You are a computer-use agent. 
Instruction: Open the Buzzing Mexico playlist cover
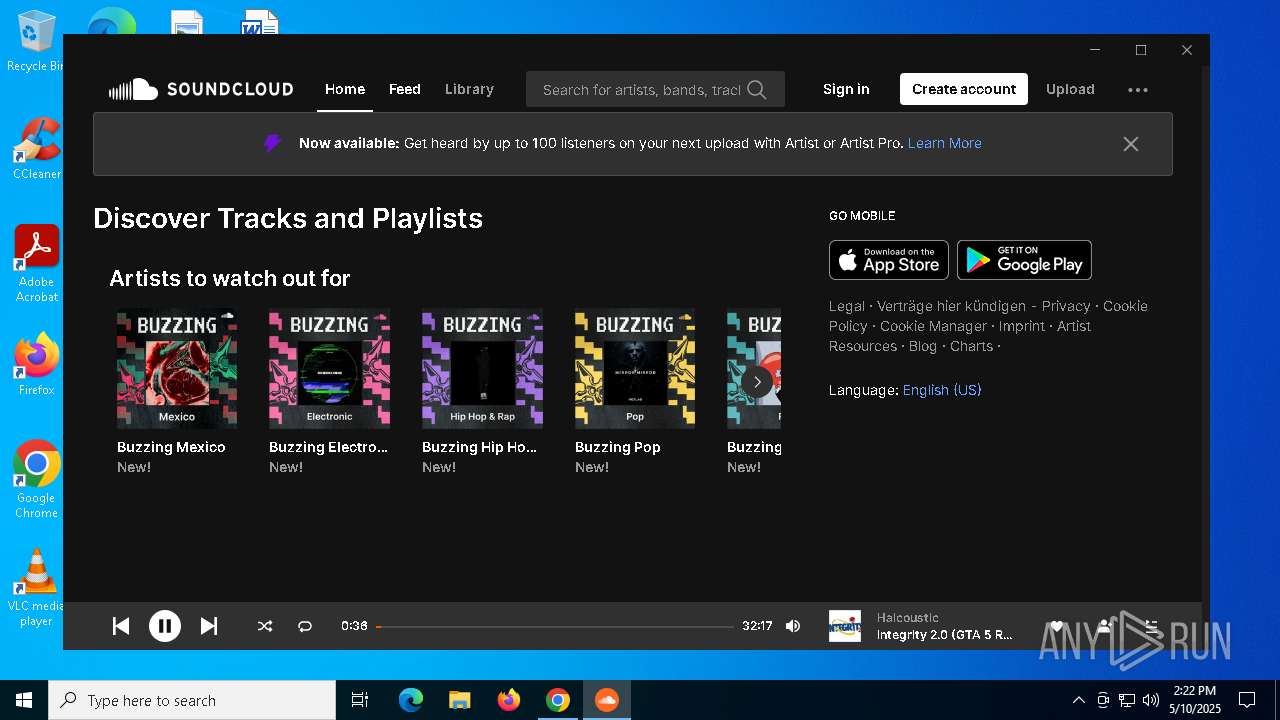(x=177, y=369)
